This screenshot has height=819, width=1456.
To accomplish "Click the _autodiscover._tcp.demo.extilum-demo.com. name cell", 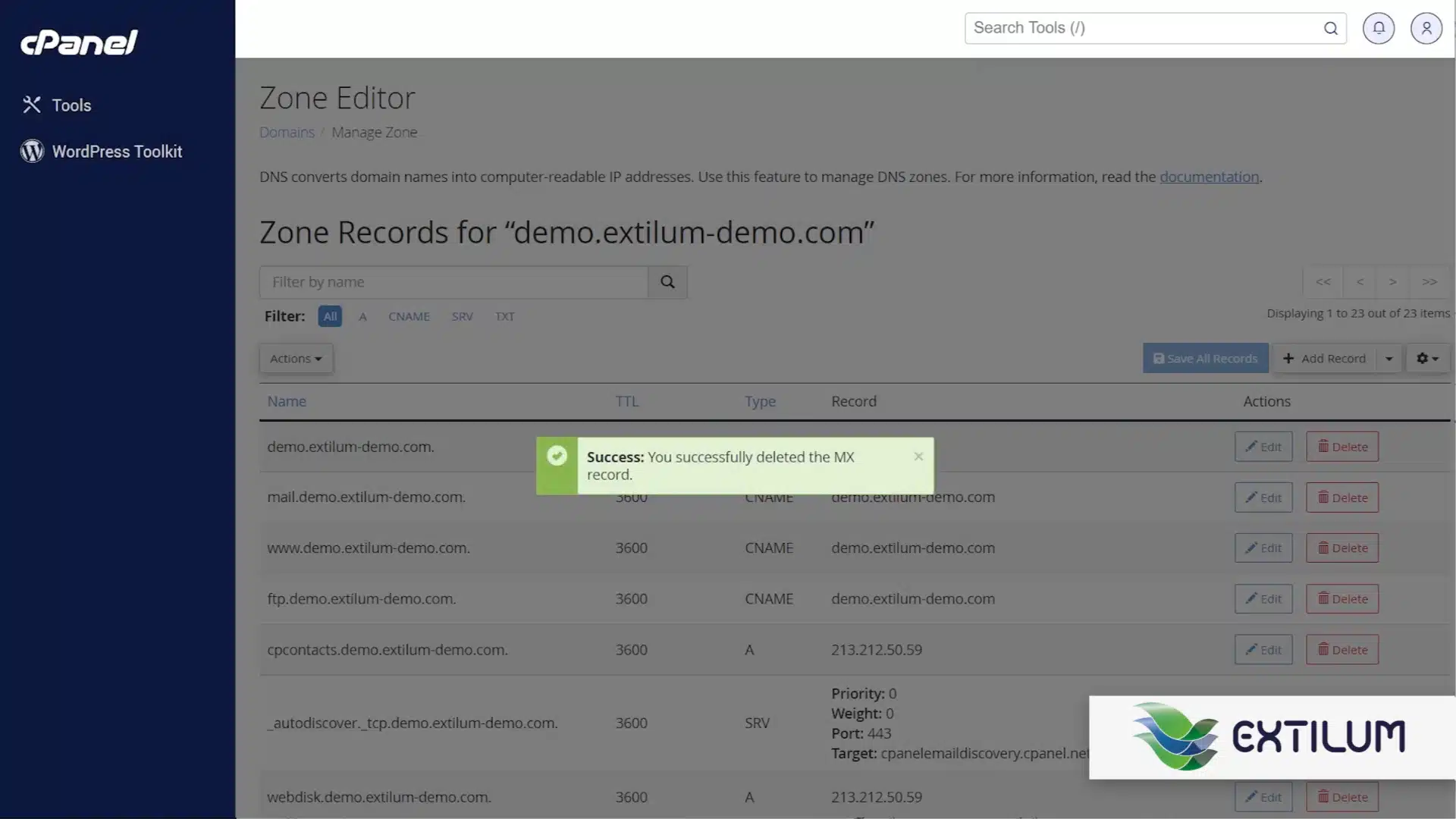I will [x=413, y=723].
